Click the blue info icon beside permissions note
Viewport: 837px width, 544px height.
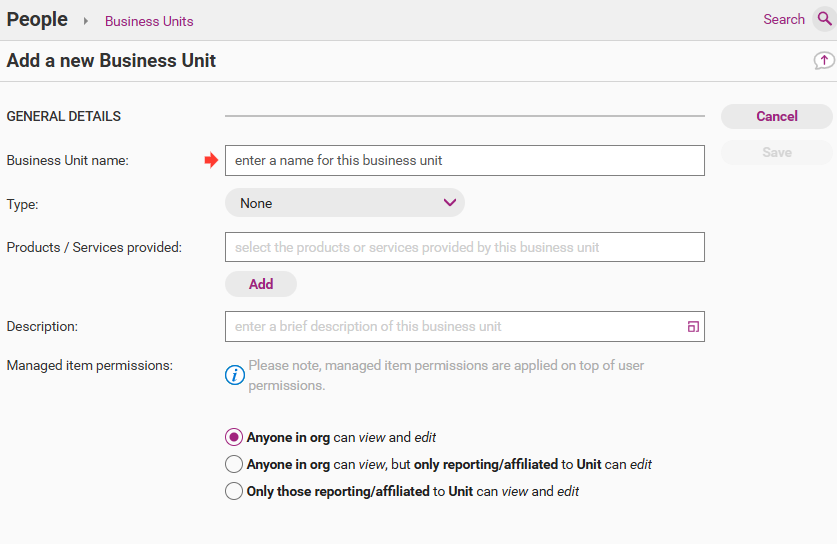coord(235,375)
